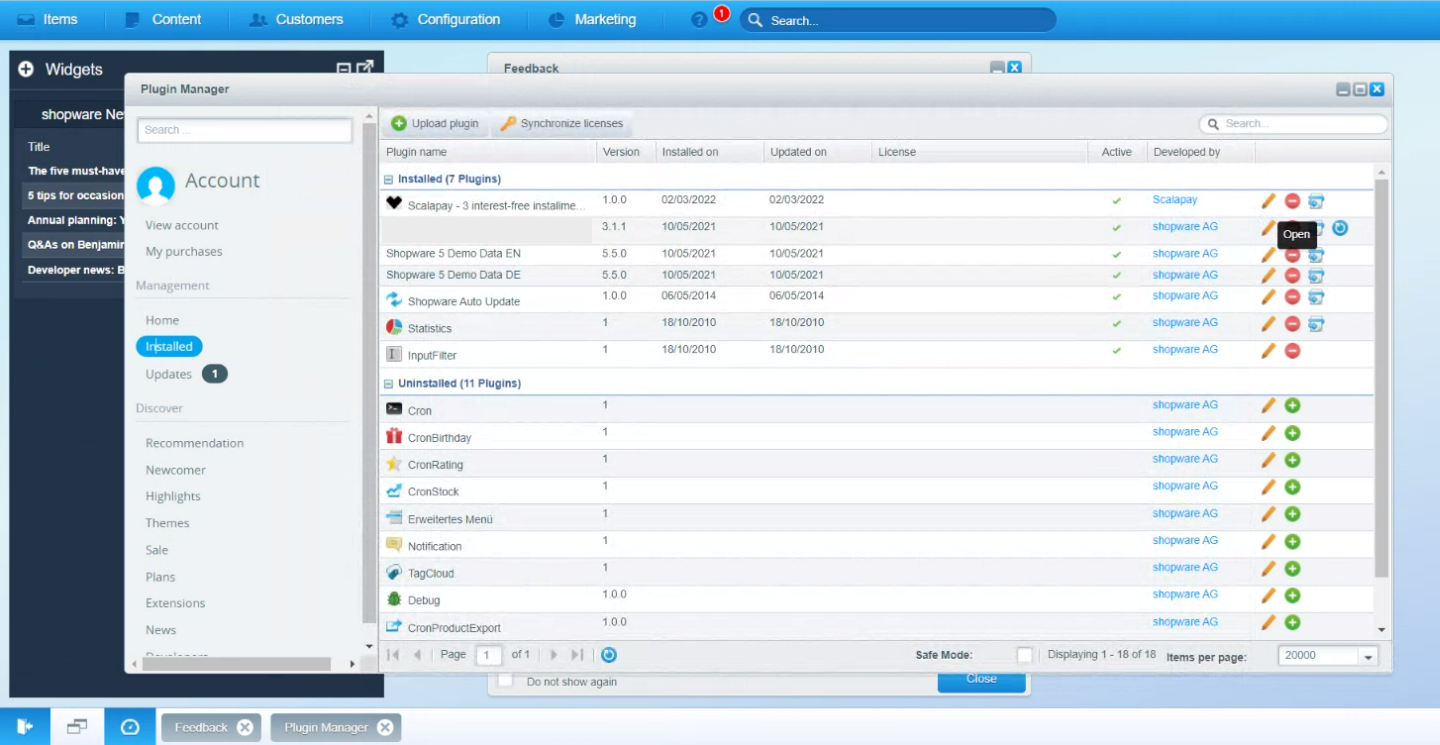Viewport: 1440px width, 745px height.
Task: Sort by the Installed on column header
Action: tap(709, 152)
